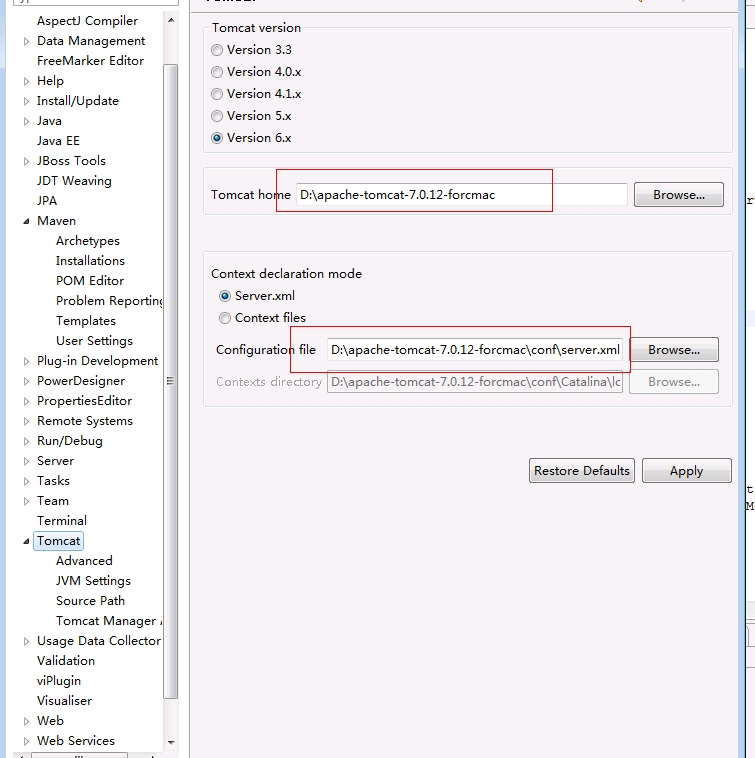Screen dimensions: 755x758
Task: Open Tomcat Manager App page
Action: tap(109, 621)
